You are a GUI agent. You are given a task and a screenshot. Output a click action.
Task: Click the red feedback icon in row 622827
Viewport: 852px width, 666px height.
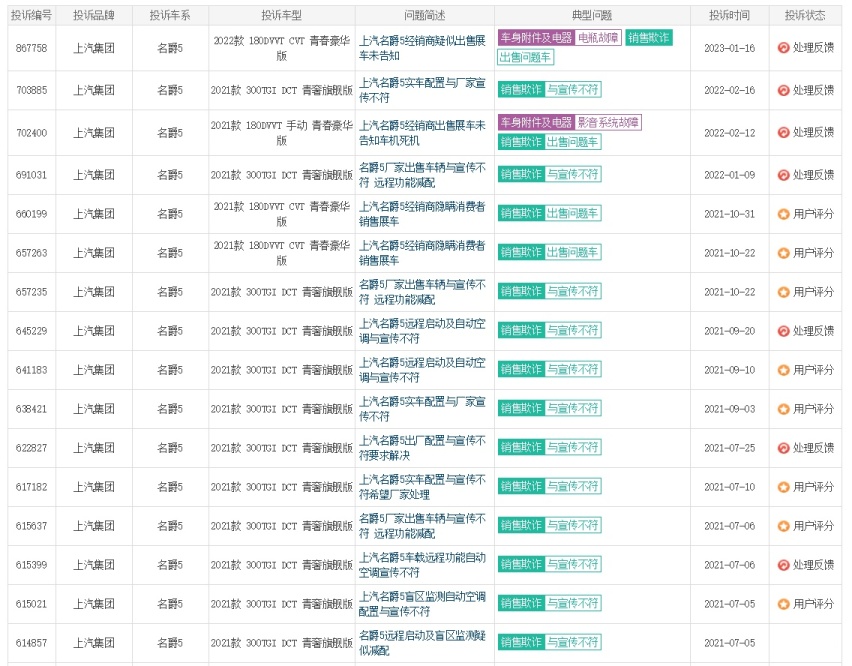click(x=783, y=448)
